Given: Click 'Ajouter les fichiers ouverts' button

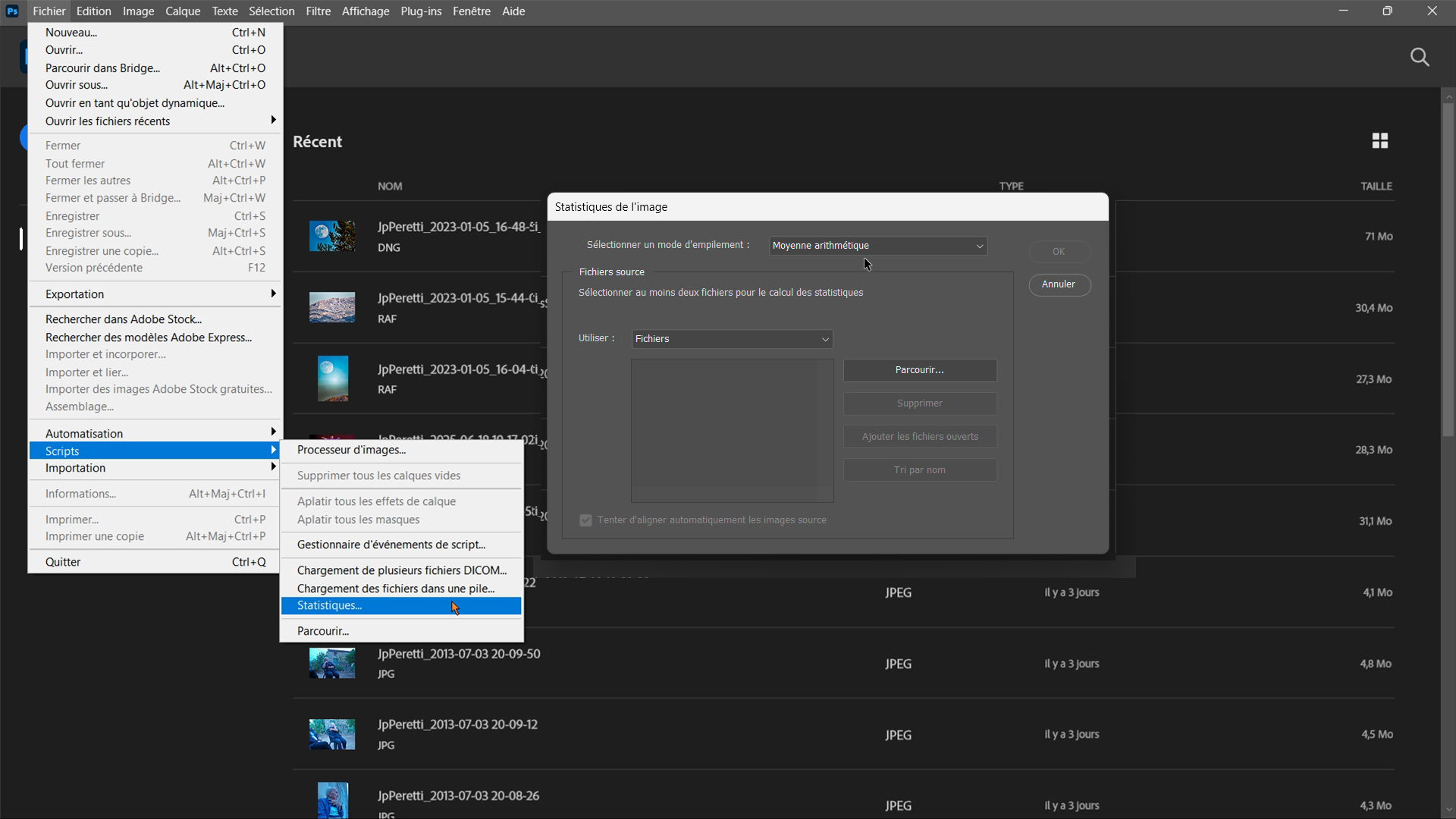Looking at the screenshot, I should [x=920, y=437].
